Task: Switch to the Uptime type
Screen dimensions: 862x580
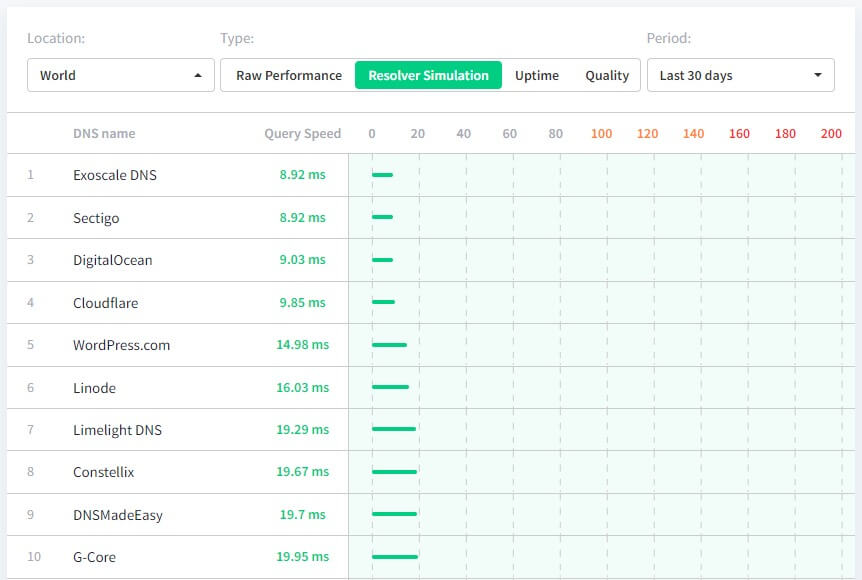Action: pos(537,75)
